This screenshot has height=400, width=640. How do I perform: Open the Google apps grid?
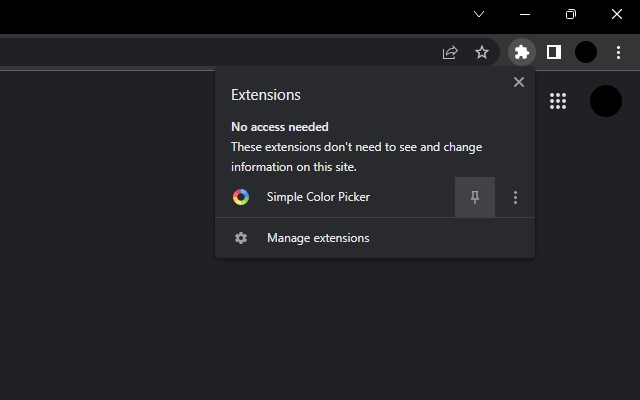pos(558,101)
